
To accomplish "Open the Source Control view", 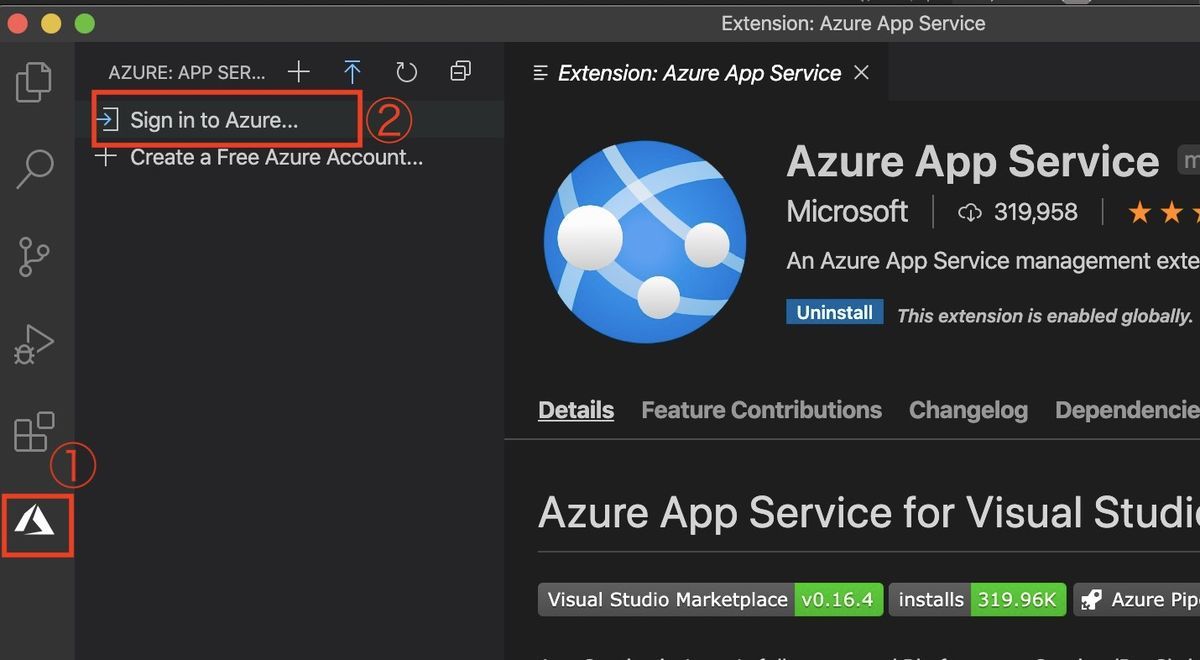I will point(35,256).
